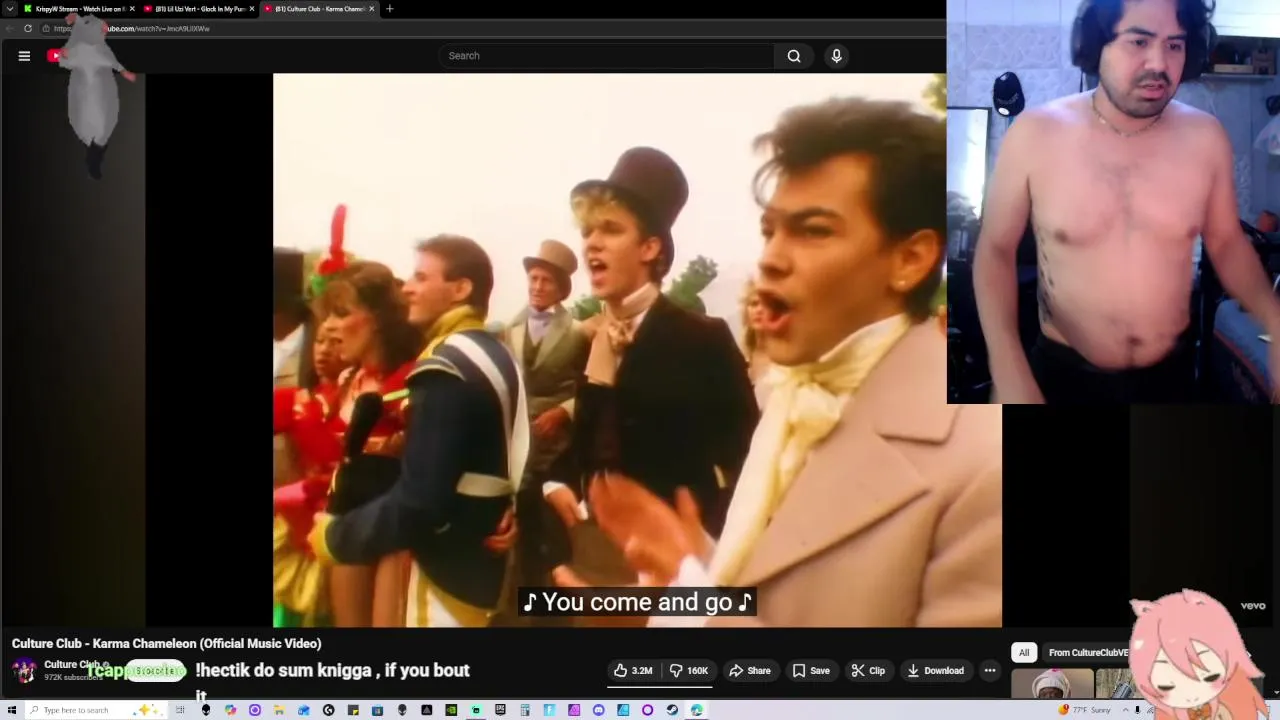Open more actions three-dot menu
This screenshot has height=720, width=1280.
(x=990, y=671)
